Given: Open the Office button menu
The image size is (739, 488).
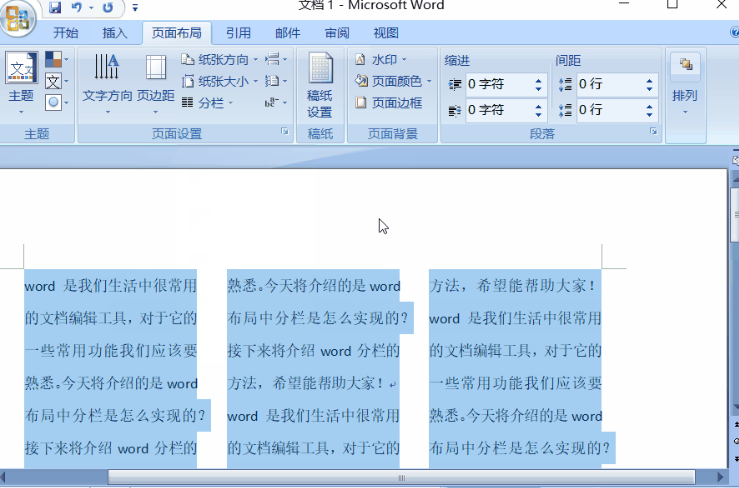Looking at the screenshot, I should click(x=18, y=19).
